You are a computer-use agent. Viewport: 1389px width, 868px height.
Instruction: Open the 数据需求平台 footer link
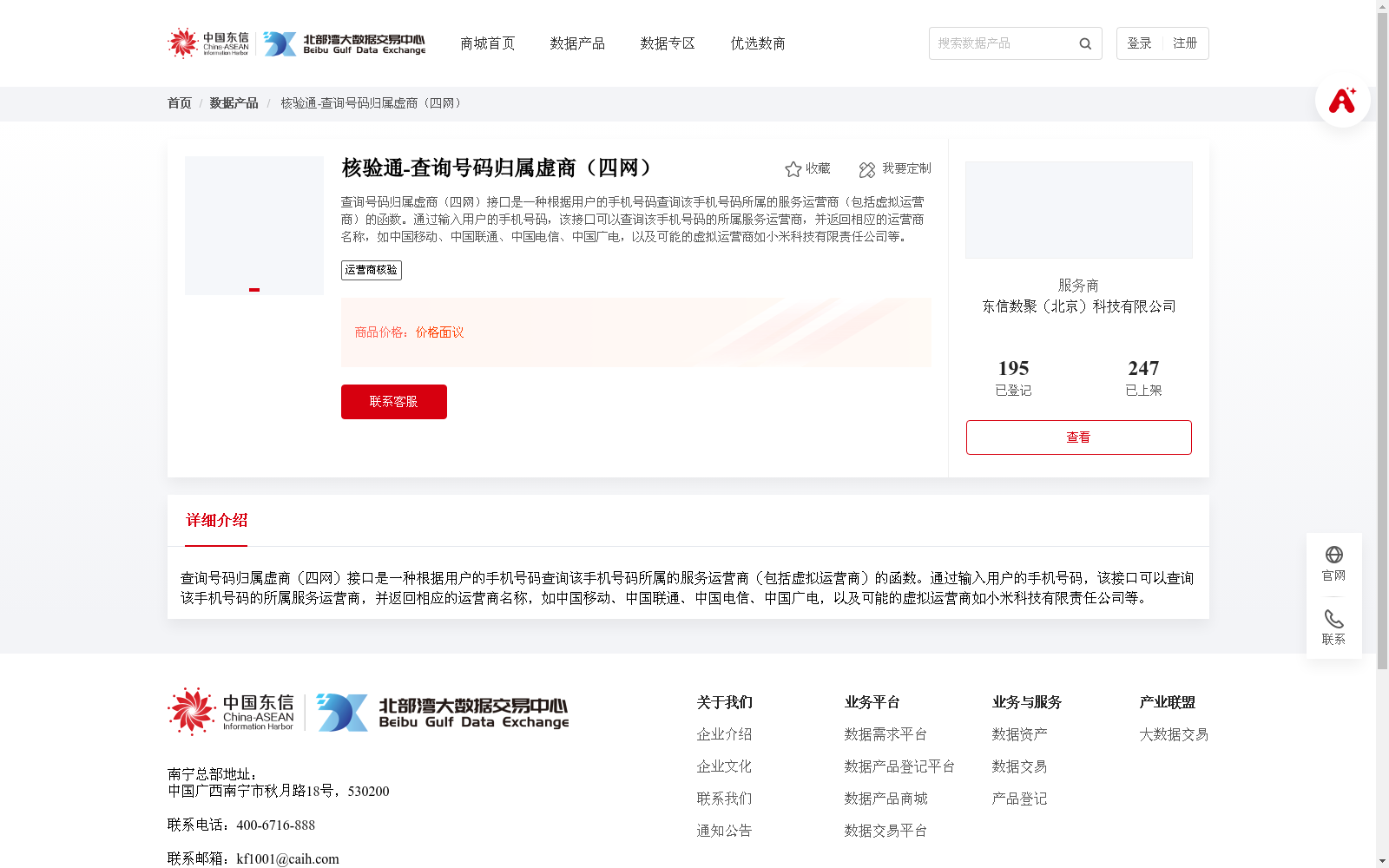tap(885, 734)
